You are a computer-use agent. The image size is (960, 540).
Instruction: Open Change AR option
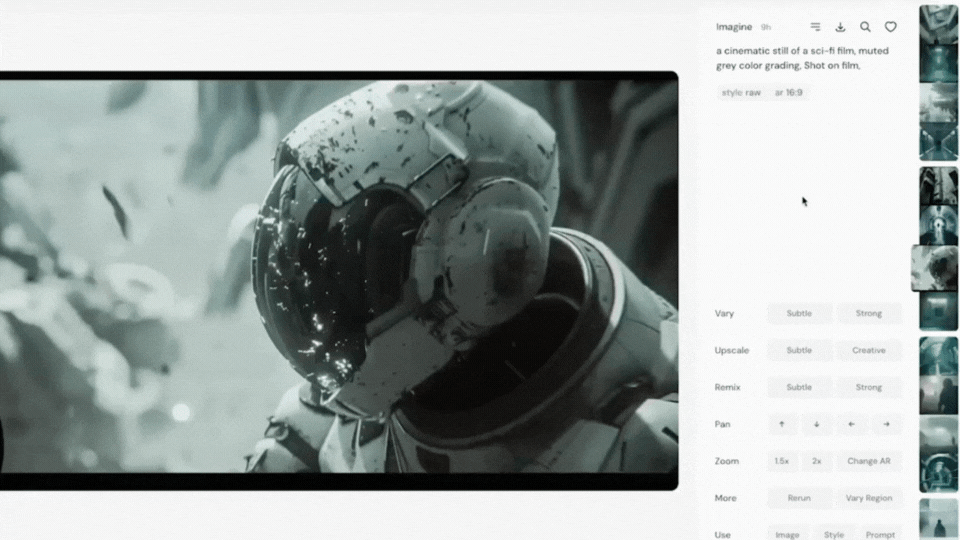point(869,461)
